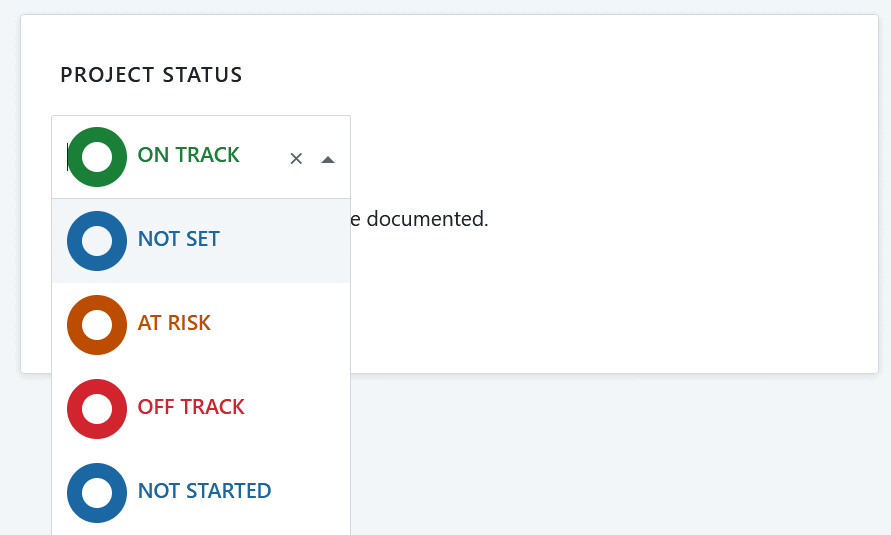The height and width of the screenshot is (535, 891).
Task: Click the orange AT RISK ring icon
Action: (x=97, y=325)
